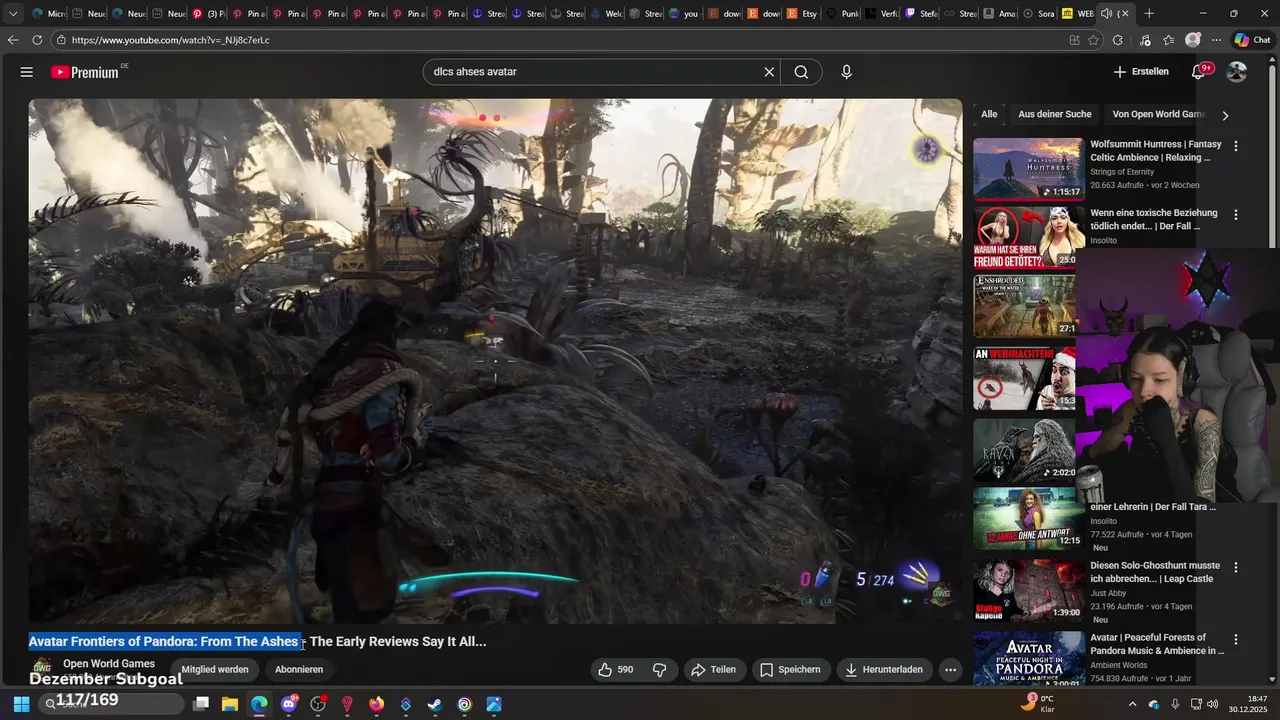The width and height of the screenshot is (1280, 720).
Task: Open Open World Games channel link
Action: pos(109,664)
